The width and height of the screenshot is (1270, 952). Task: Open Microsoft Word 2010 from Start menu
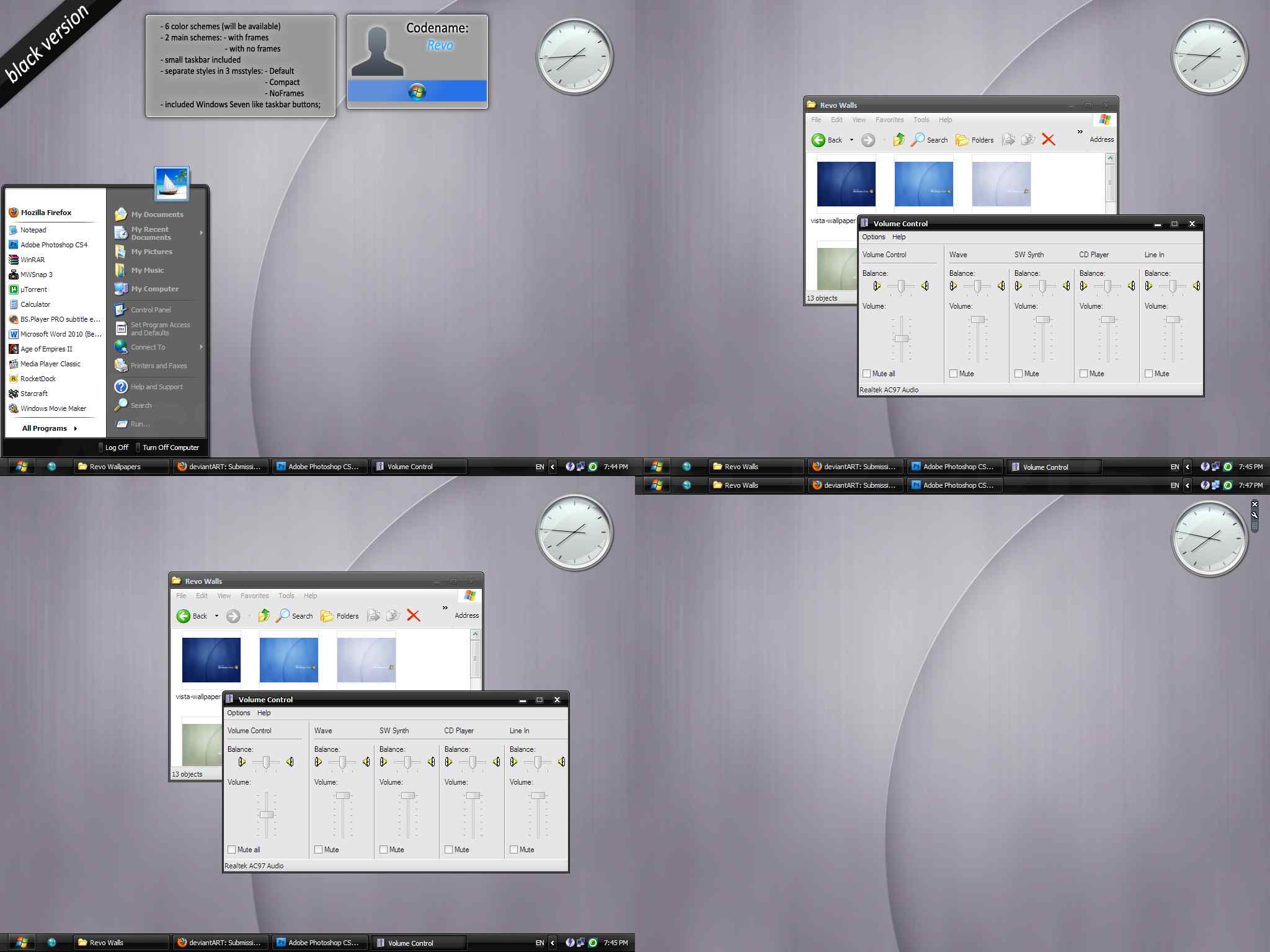click(55, 334)
